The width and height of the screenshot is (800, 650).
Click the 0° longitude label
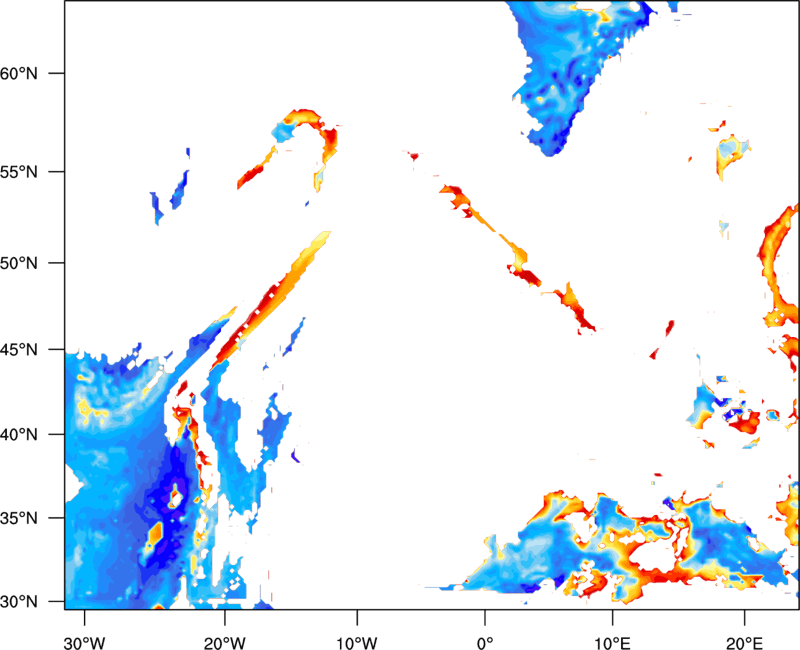point(485,643)
